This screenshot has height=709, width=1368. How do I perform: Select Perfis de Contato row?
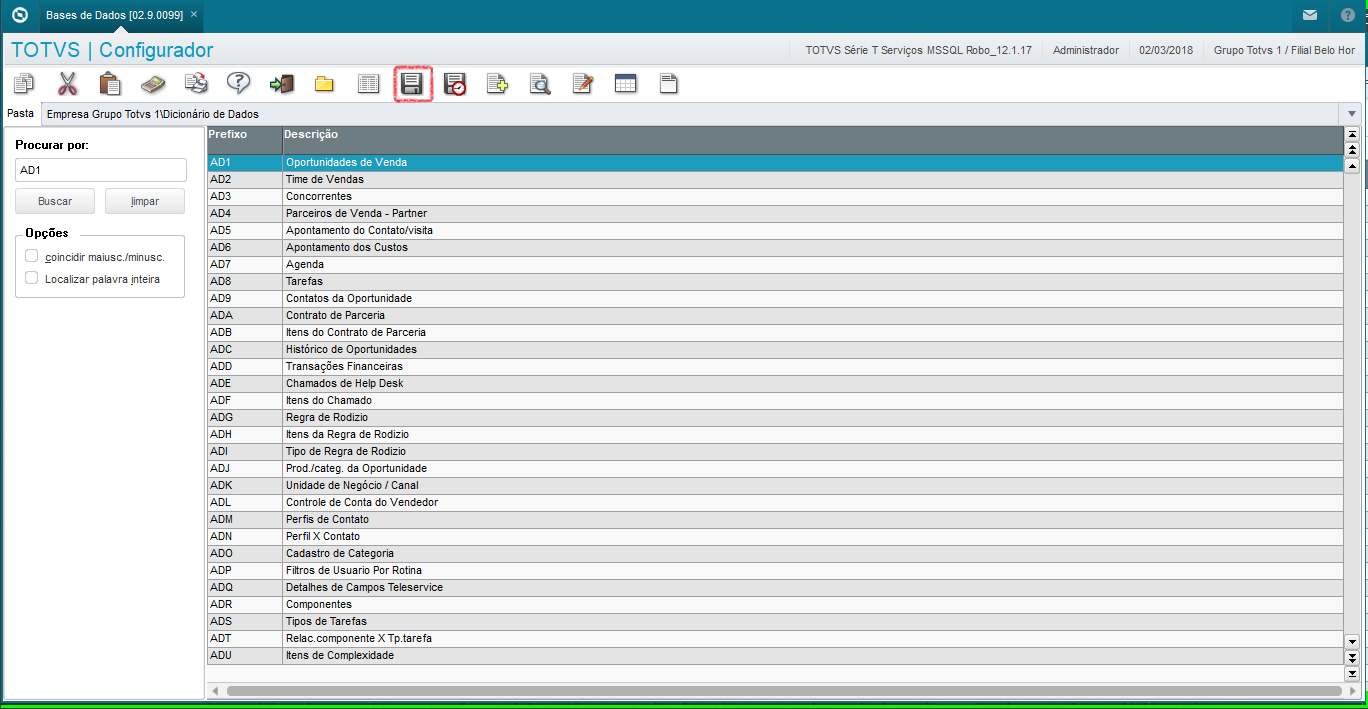tap(774, 519)
